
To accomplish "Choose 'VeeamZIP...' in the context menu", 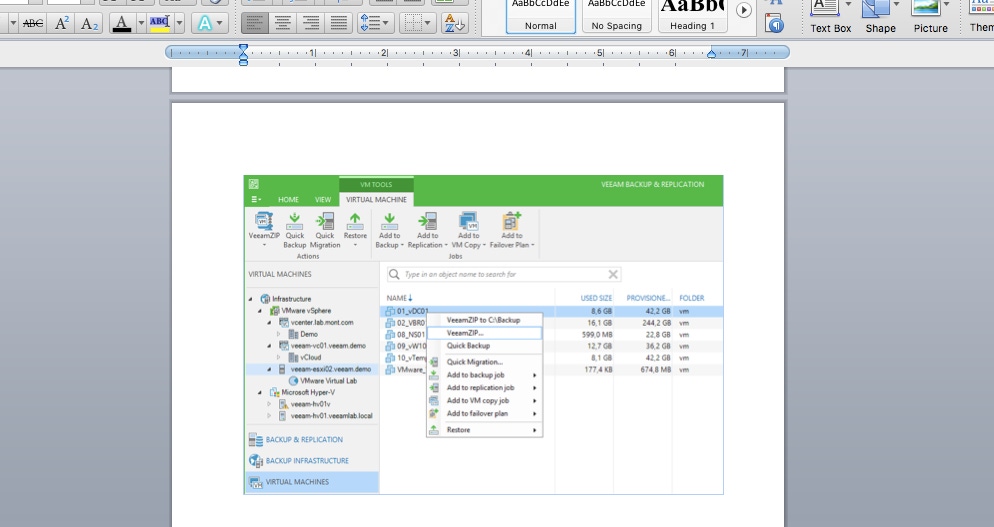I will coord(484,333).
